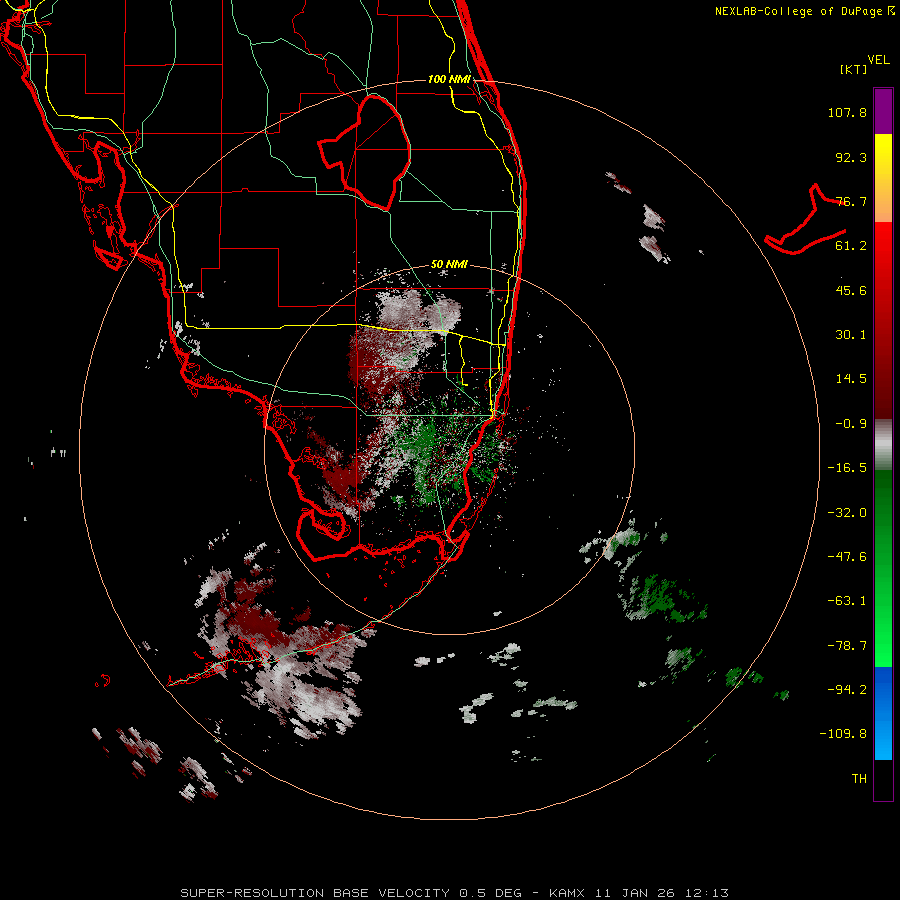The image size is (900, 900).
Task: Select the 45.6 velocity scale value
Action: [851, 290]
